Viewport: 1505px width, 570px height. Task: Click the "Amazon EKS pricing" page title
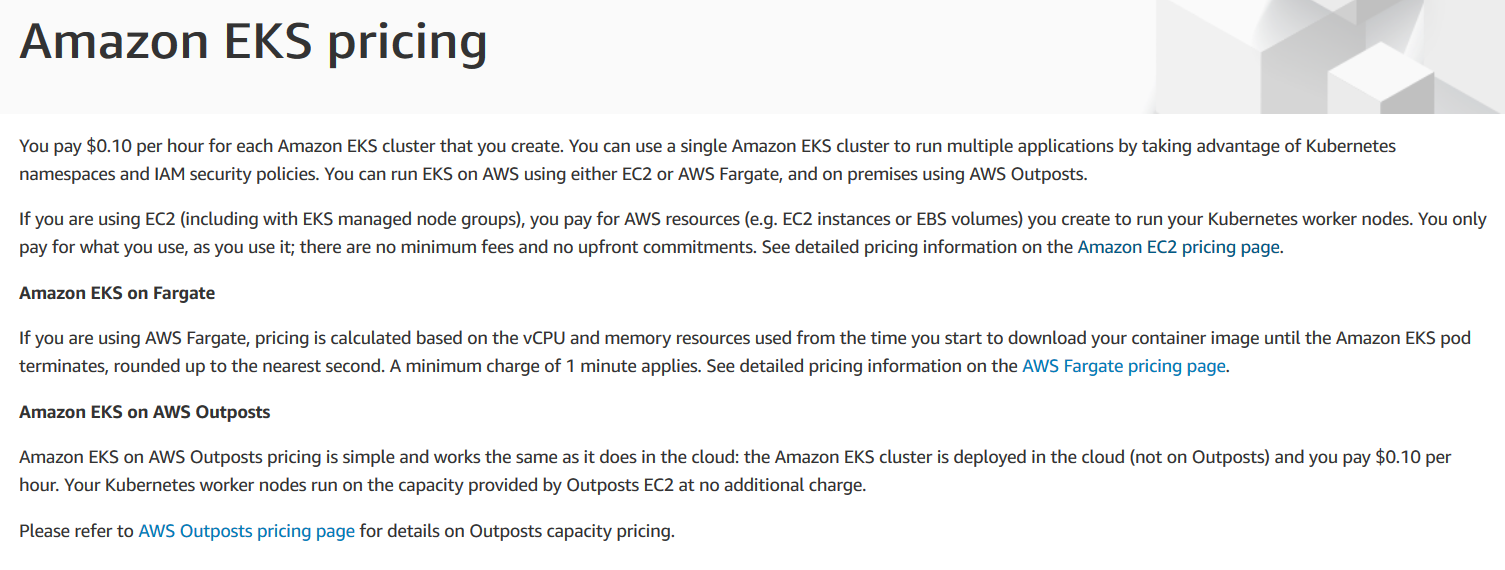point(253,42)
